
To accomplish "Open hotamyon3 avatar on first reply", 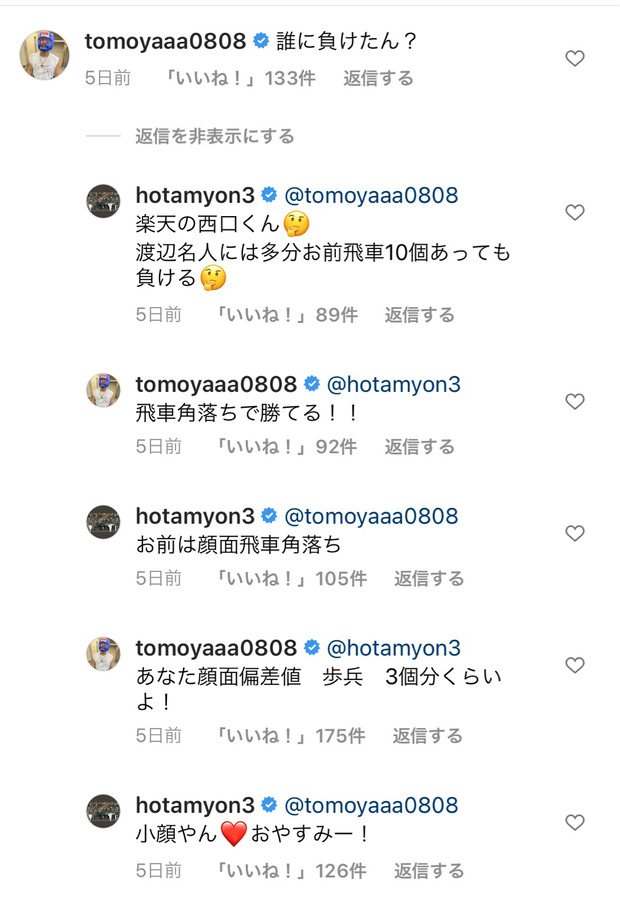I will pyautogui.click(x=104, y=201).
